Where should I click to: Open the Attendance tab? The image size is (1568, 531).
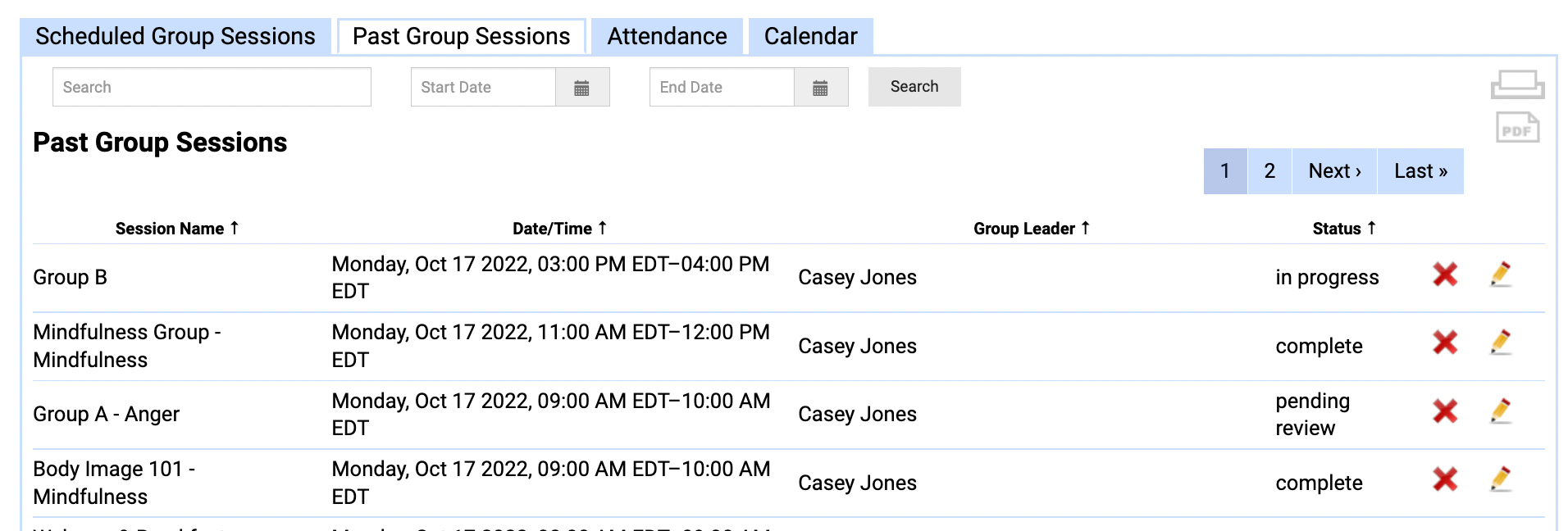667,37
